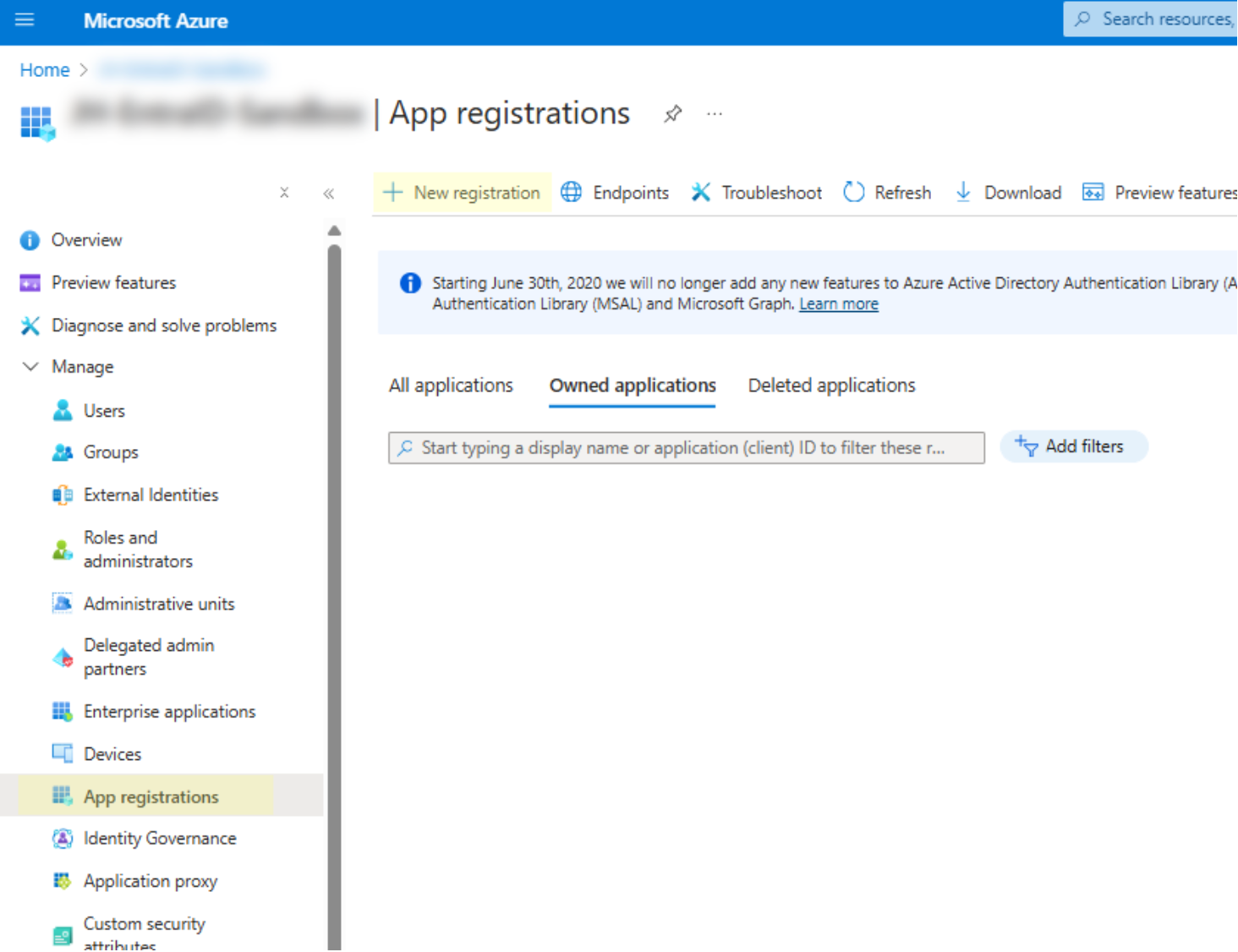This screenshot has width=1238, height=952.
Task: Open Devices
Action: [112, 754]
